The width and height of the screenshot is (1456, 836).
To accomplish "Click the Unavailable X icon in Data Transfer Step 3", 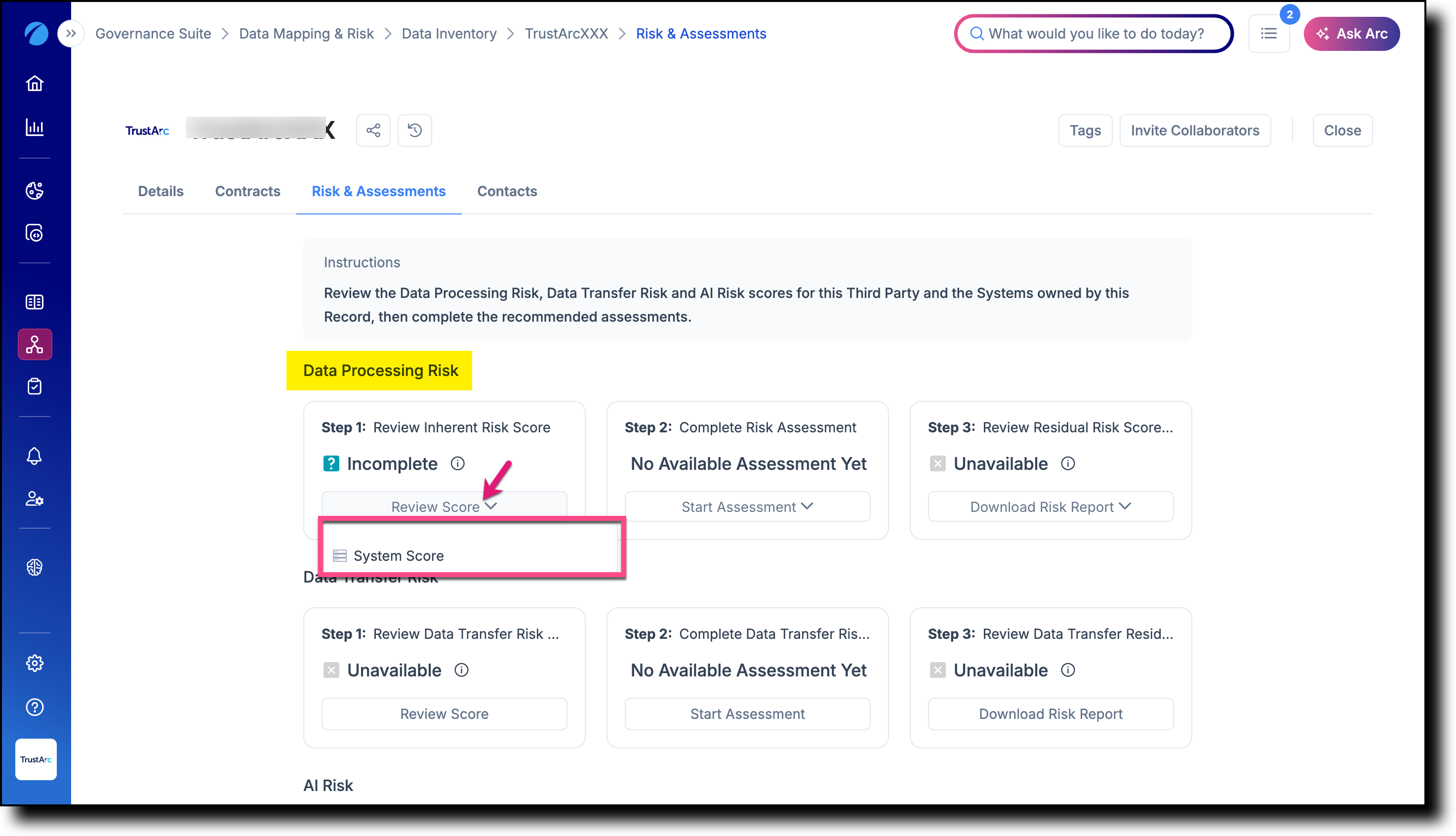I will (938, 670).
